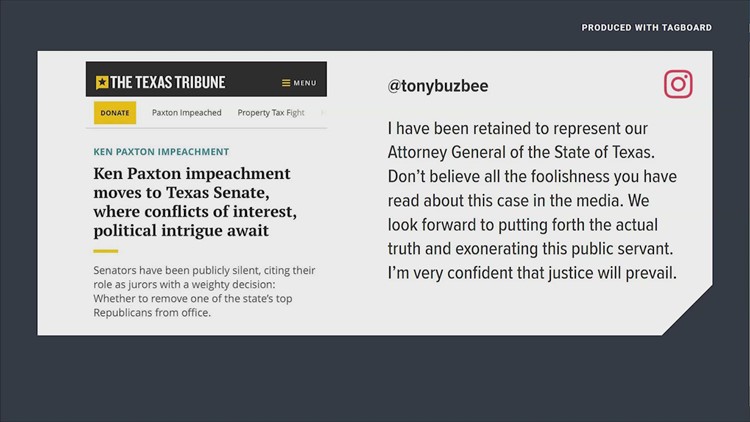This screenshot has height=422, width=750.
Task: Click the MENU label text
Action: [305, 83]
